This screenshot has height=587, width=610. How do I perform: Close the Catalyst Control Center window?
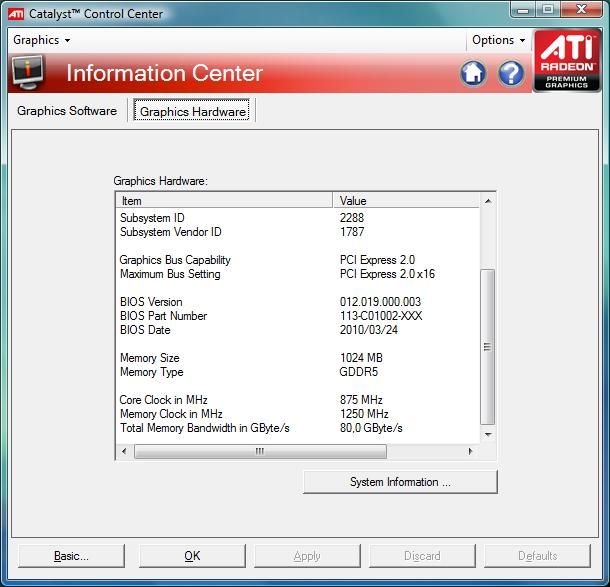coord(582,10)
